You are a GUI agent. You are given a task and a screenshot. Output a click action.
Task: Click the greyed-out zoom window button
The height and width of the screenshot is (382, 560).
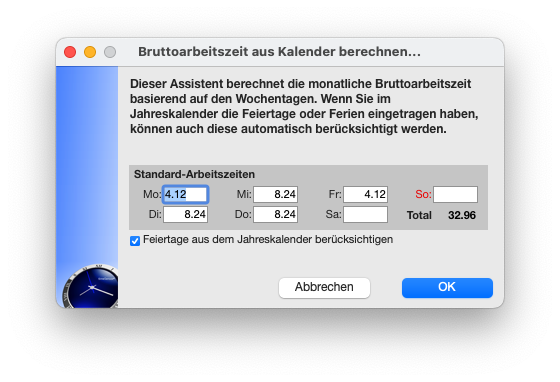pos(110,52)
